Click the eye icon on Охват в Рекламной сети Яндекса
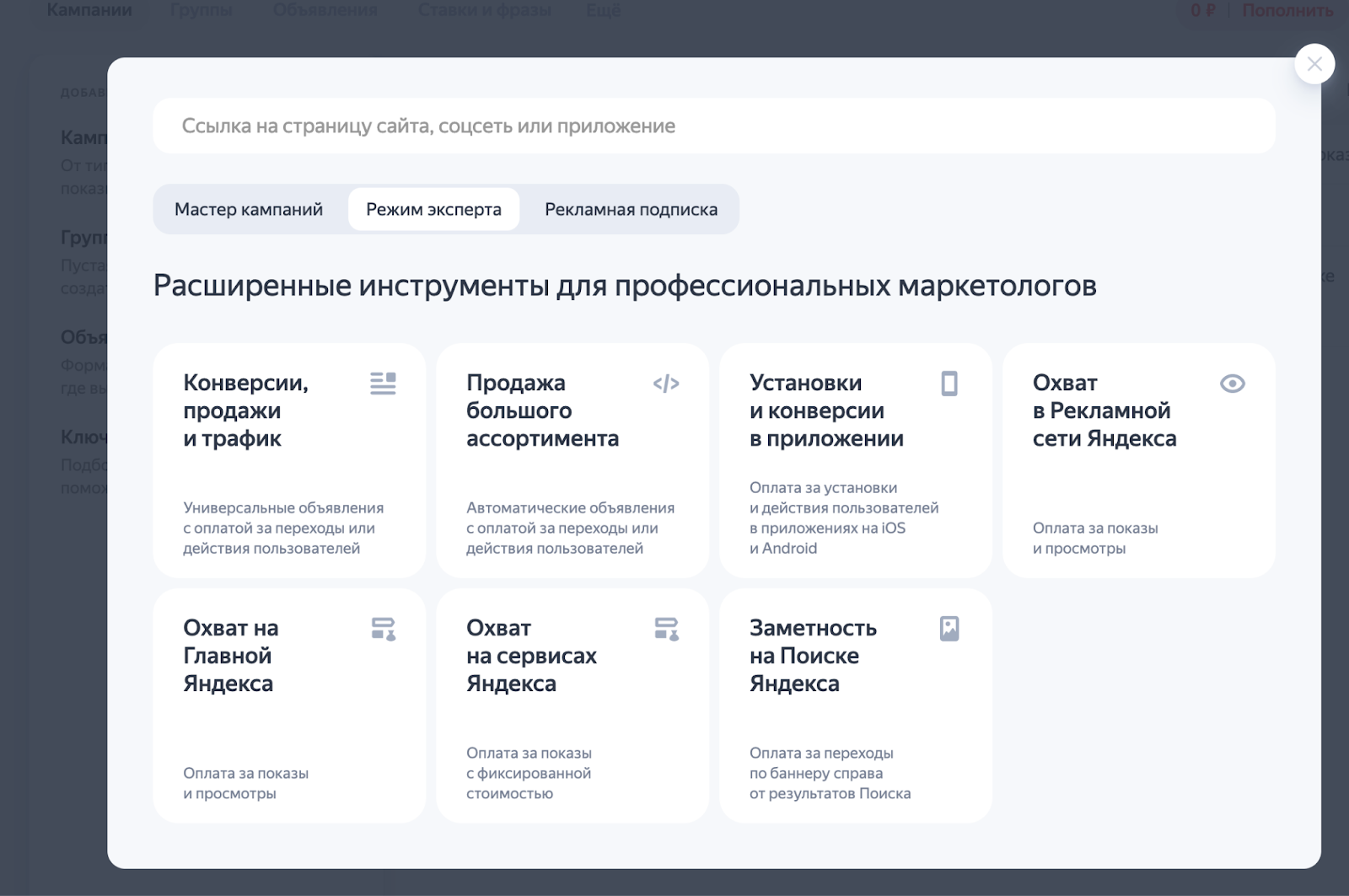This screenshot has height=896, width=1349. 1233,384
